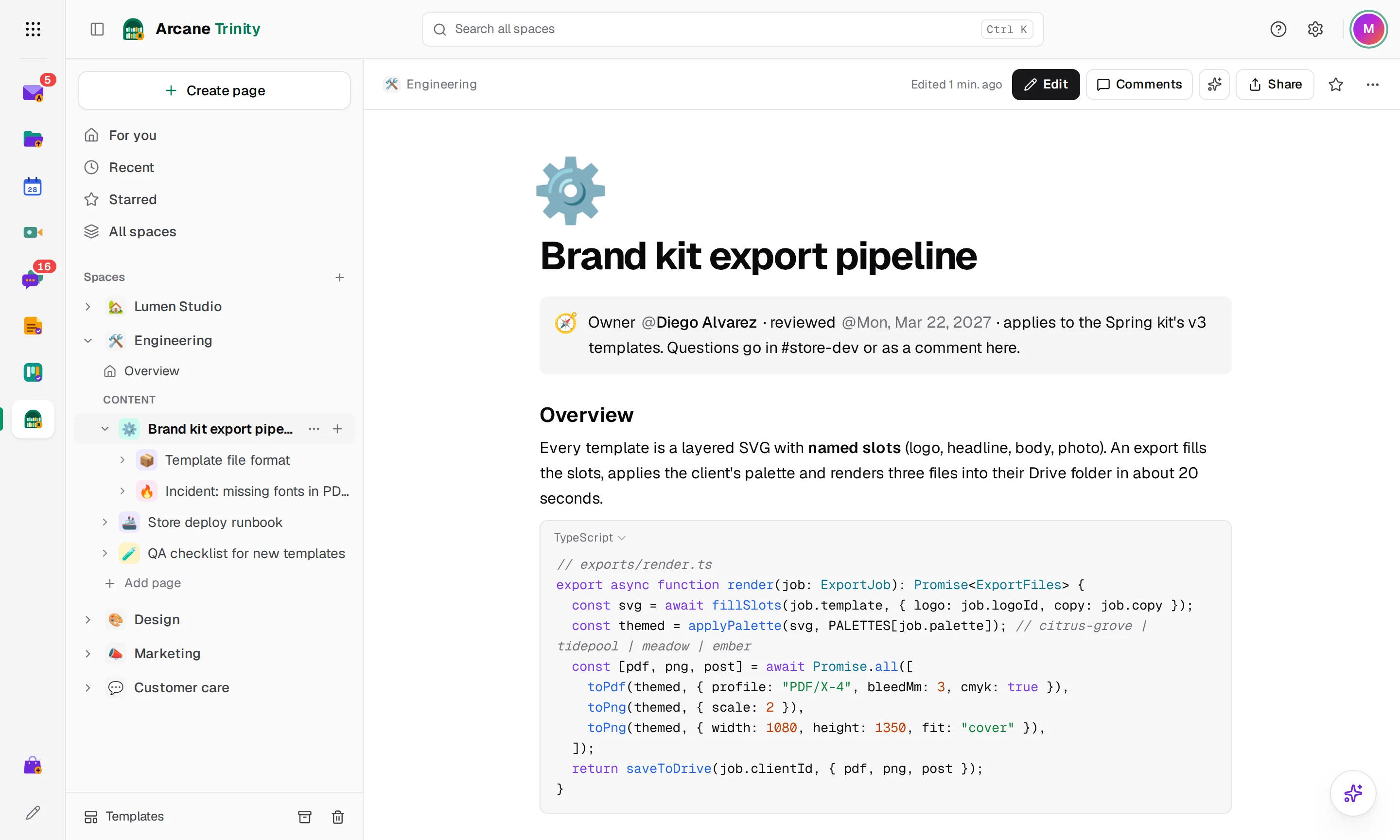1400x840 pixels.
Task: Click Add page under Engineering content
Action: [142, 583]
